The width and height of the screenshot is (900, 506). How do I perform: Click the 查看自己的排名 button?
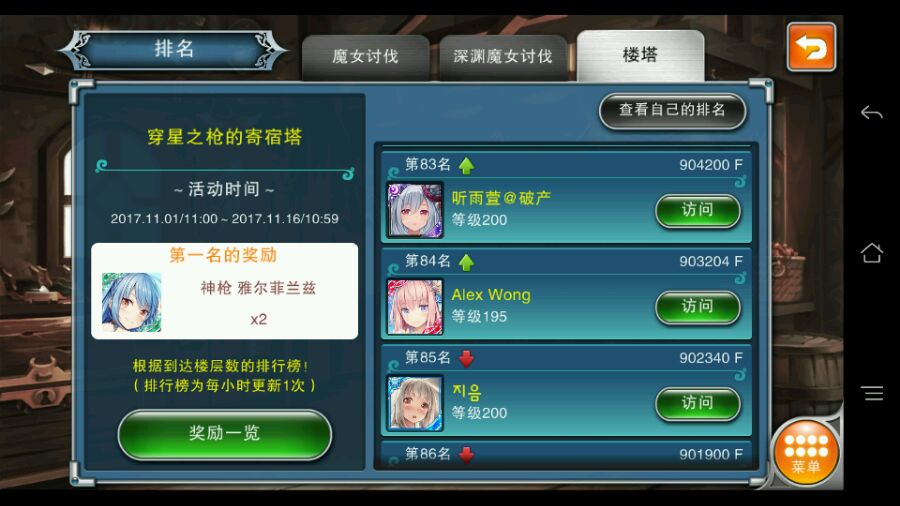tap(672, 110)
